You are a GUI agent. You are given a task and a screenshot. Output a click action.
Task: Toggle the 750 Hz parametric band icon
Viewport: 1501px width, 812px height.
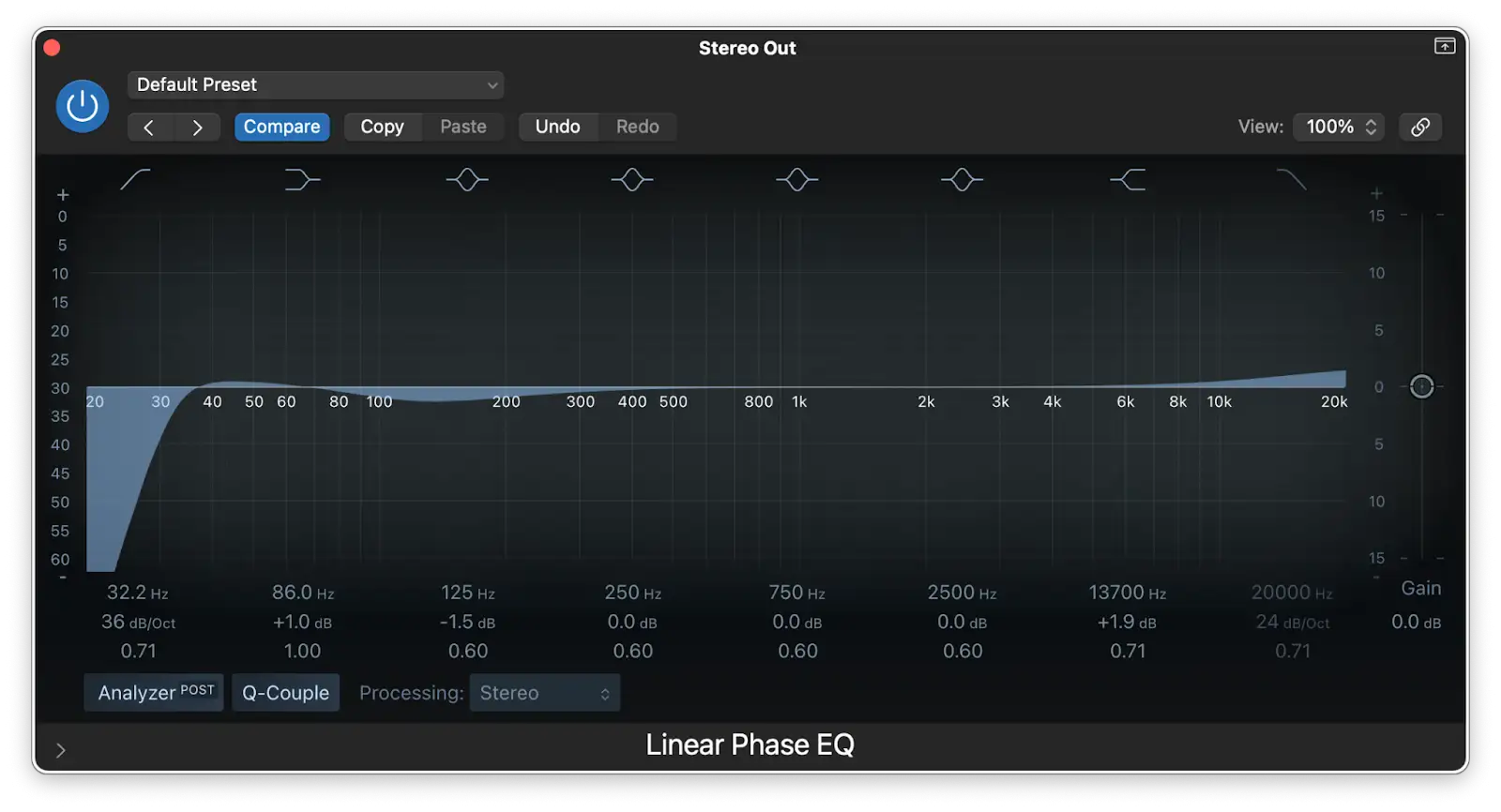pos(796,179)
